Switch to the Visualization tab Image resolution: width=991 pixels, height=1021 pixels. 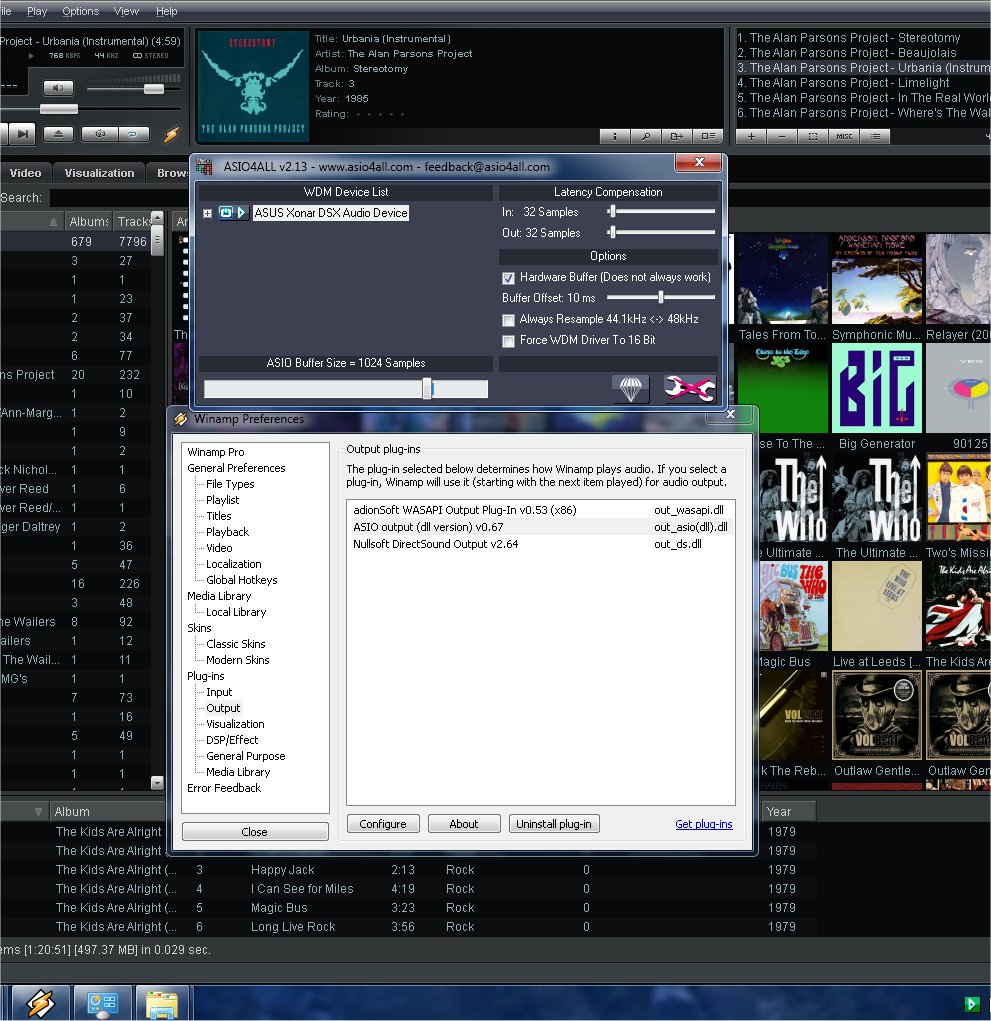coord(99,173)
